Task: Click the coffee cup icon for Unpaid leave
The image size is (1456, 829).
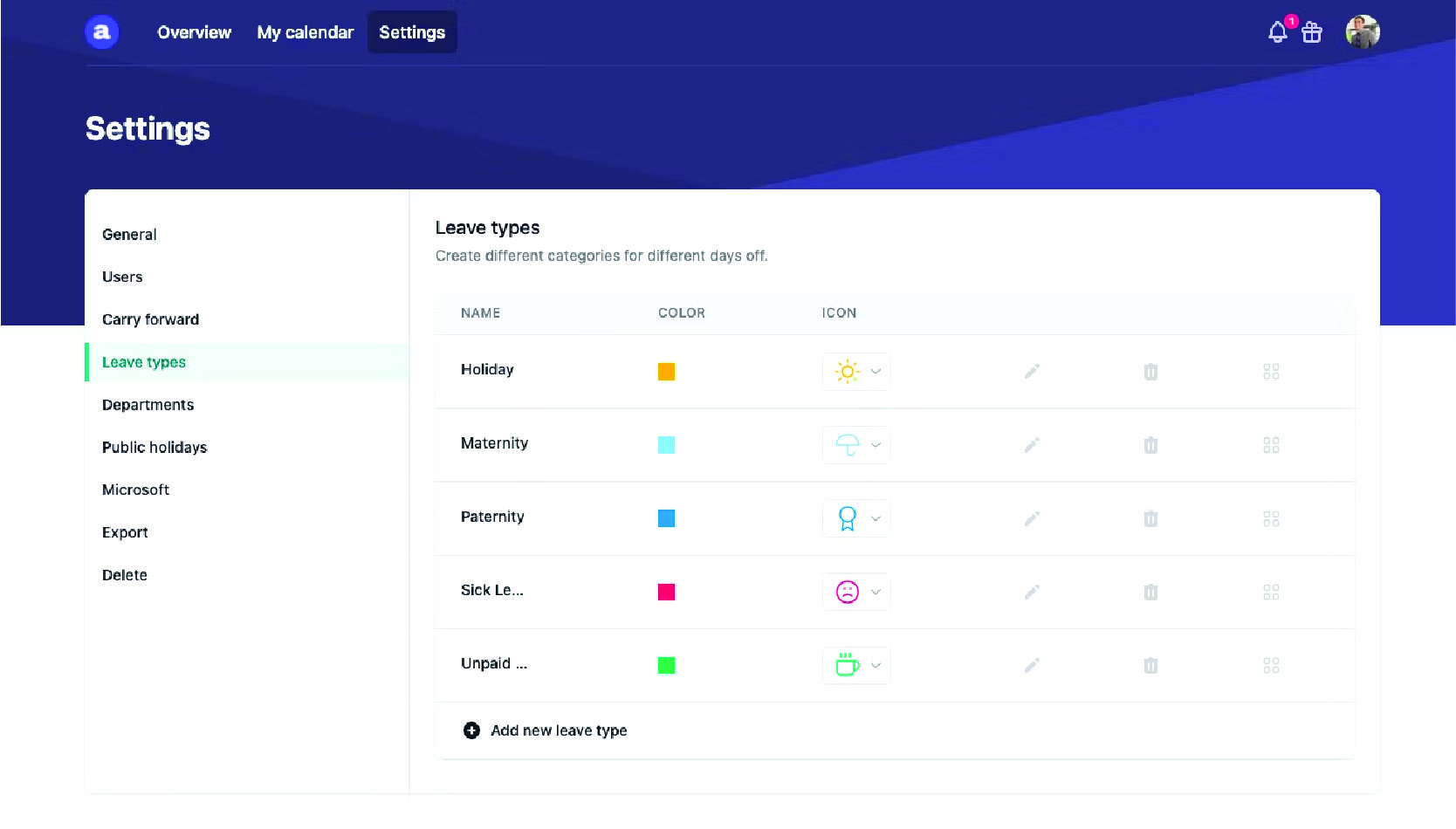Action: 848,665
